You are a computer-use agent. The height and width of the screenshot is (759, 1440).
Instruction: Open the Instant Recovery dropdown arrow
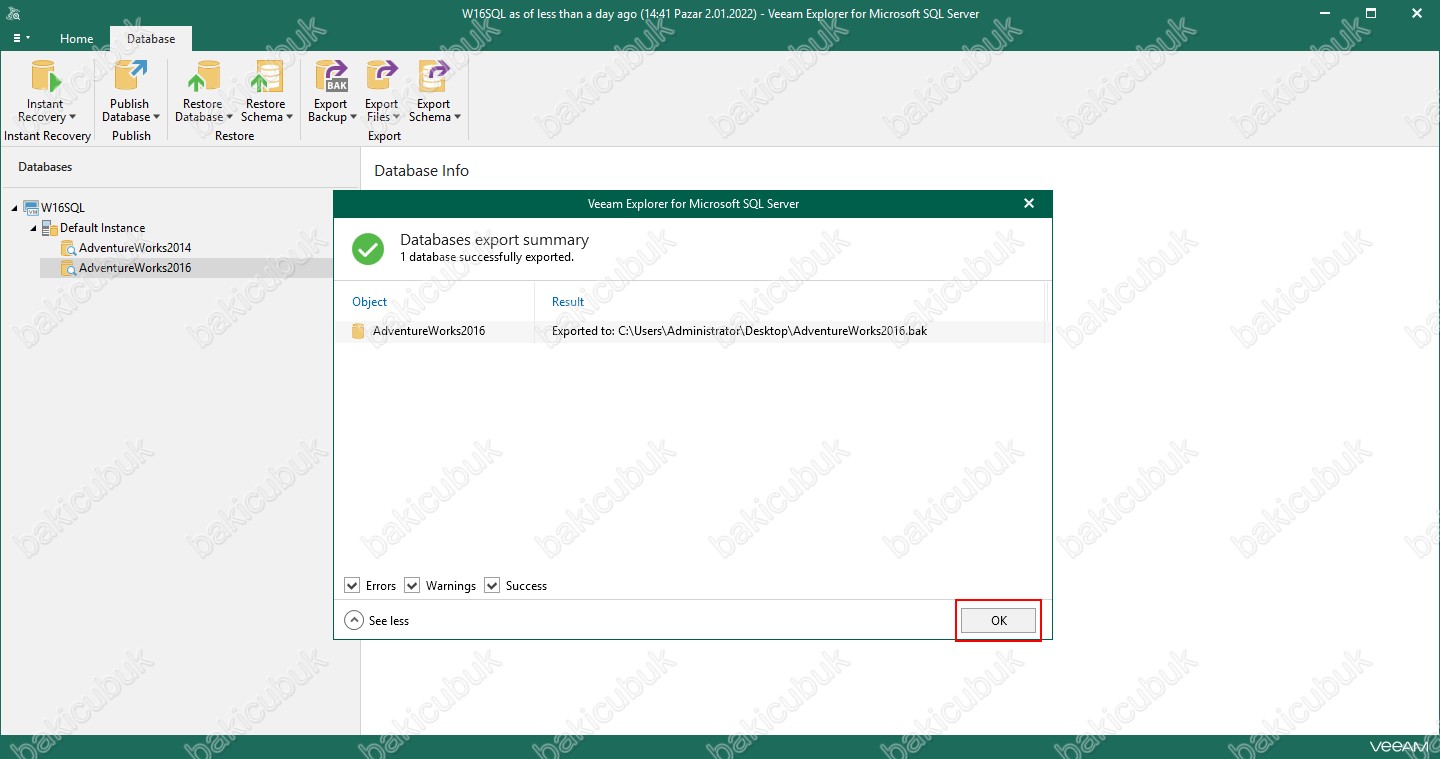[x=72, y=118]
